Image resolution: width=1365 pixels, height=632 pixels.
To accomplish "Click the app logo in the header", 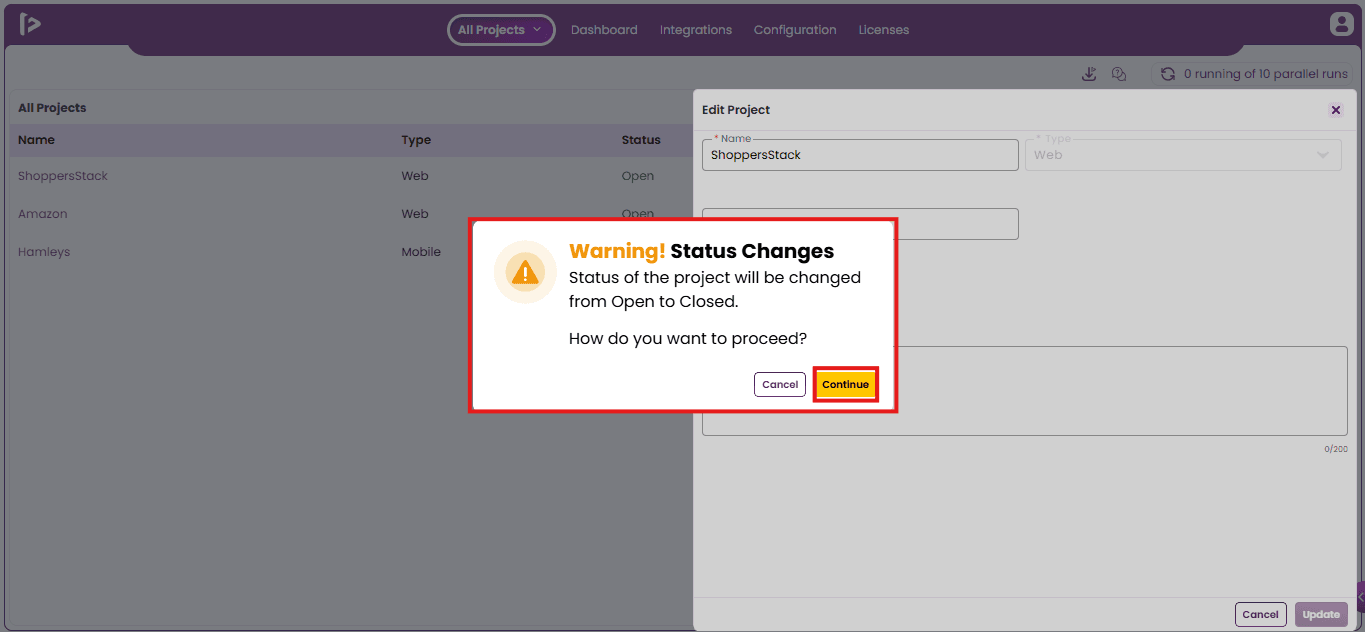I will 30,24.
